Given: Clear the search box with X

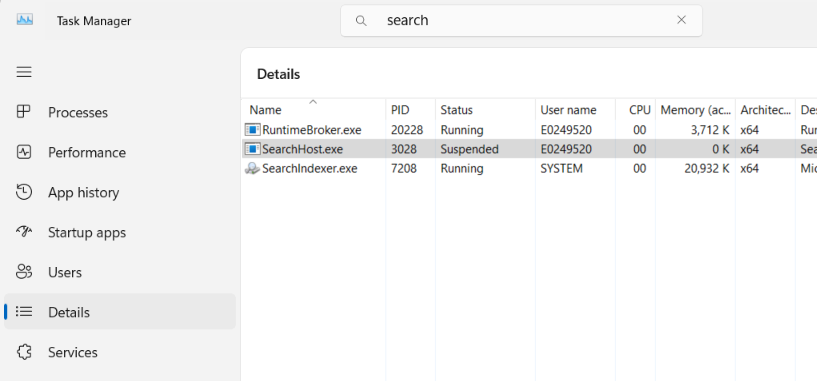Looking at the screenshot, I should click(x=681, y=20).
